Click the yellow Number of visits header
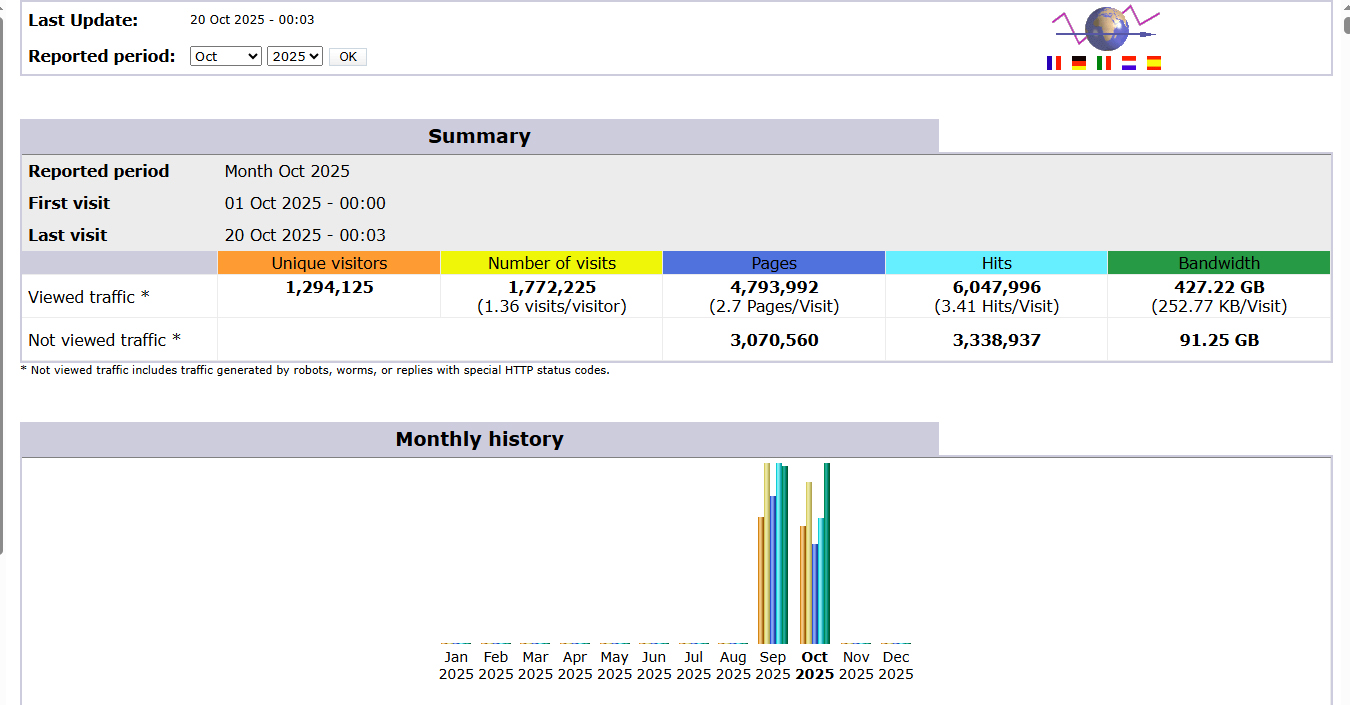The height and width of the screenshot is (705, 1350). (551, 263)
